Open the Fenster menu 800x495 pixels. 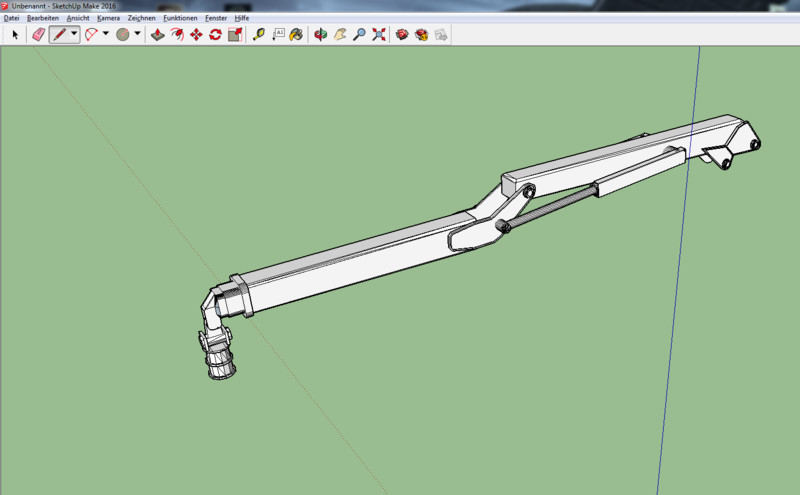[x=215, y=18]
